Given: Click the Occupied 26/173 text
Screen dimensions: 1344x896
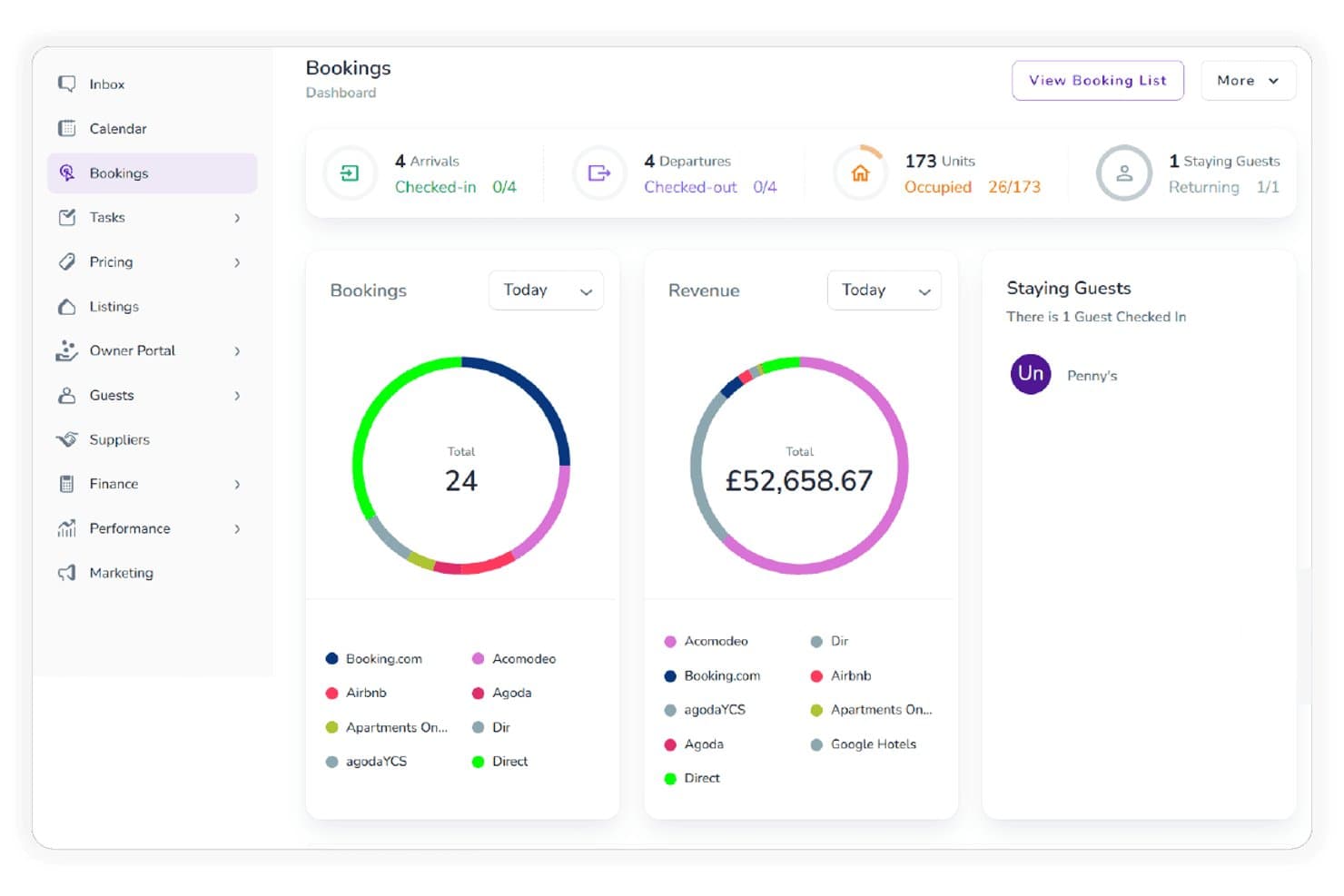Looking at the screenshot, I should coord(973,187).
